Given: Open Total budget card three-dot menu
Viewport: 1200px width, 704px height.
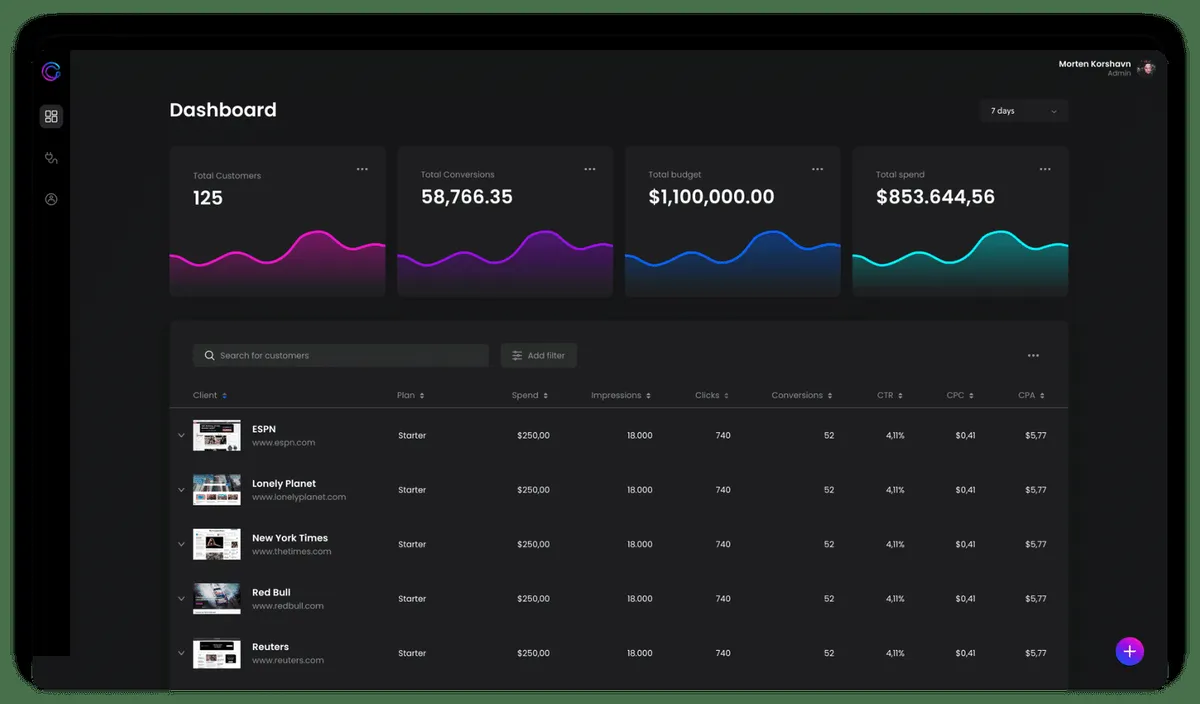Looking at the screenshot, I should coord(817,170).
